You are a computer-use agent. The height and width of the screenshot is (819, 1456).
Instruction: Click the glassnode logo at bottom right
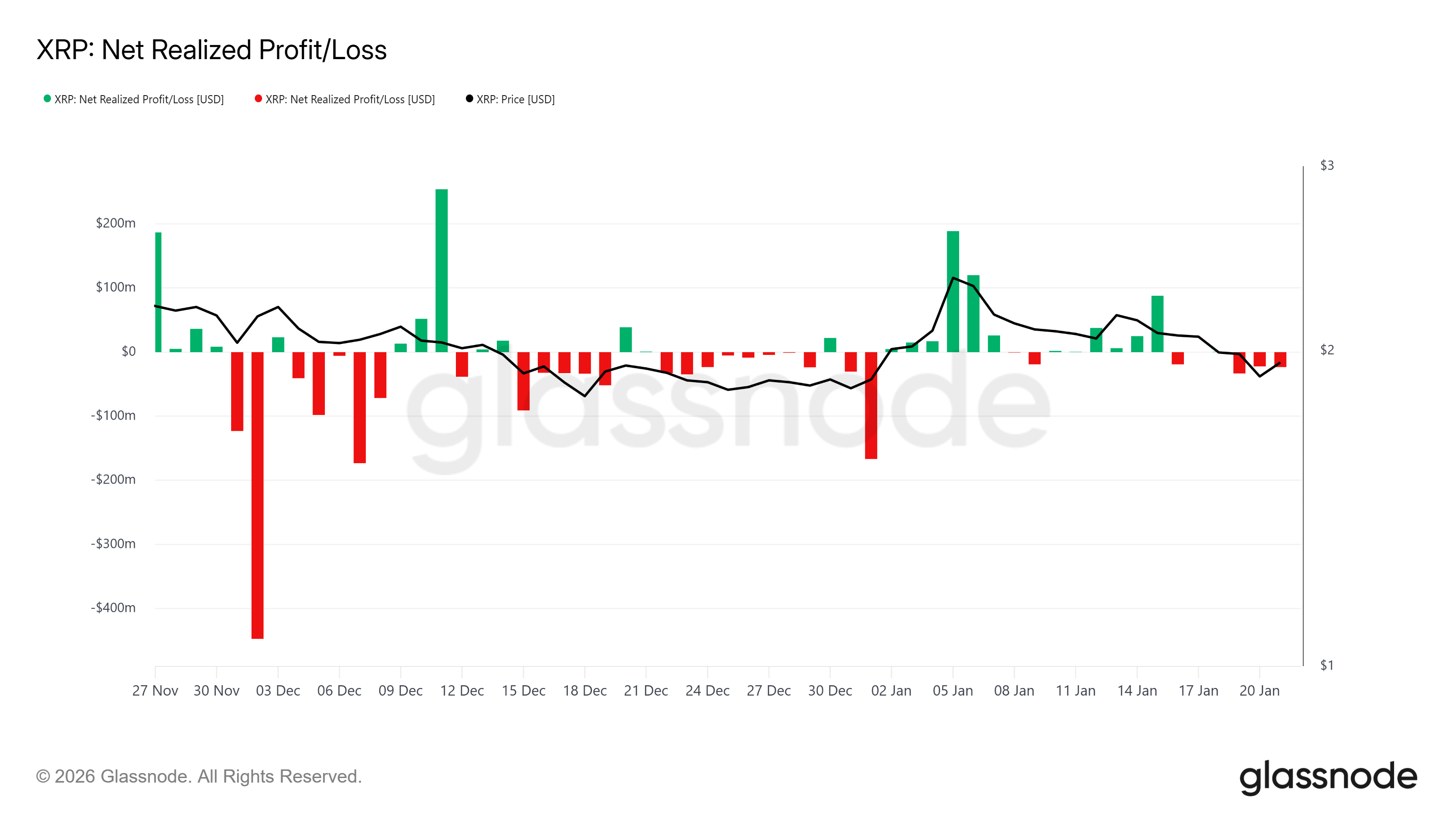pos(1328,777)
